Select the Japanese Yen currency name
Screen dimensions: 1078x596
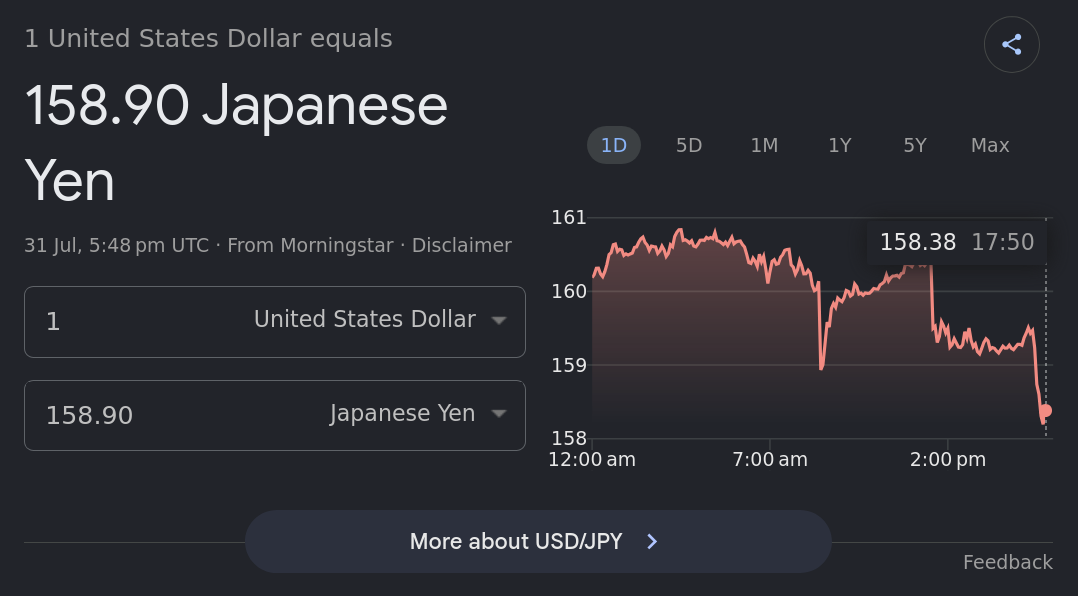pos(402,414)
